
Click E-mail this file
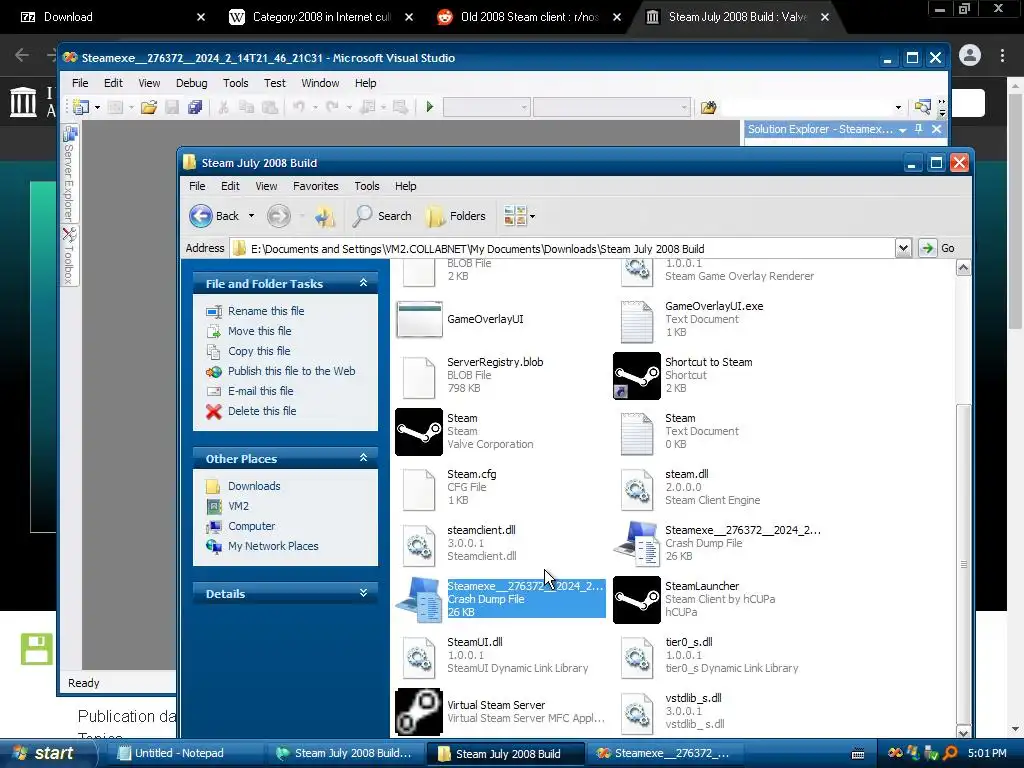(x=261, y=391)
